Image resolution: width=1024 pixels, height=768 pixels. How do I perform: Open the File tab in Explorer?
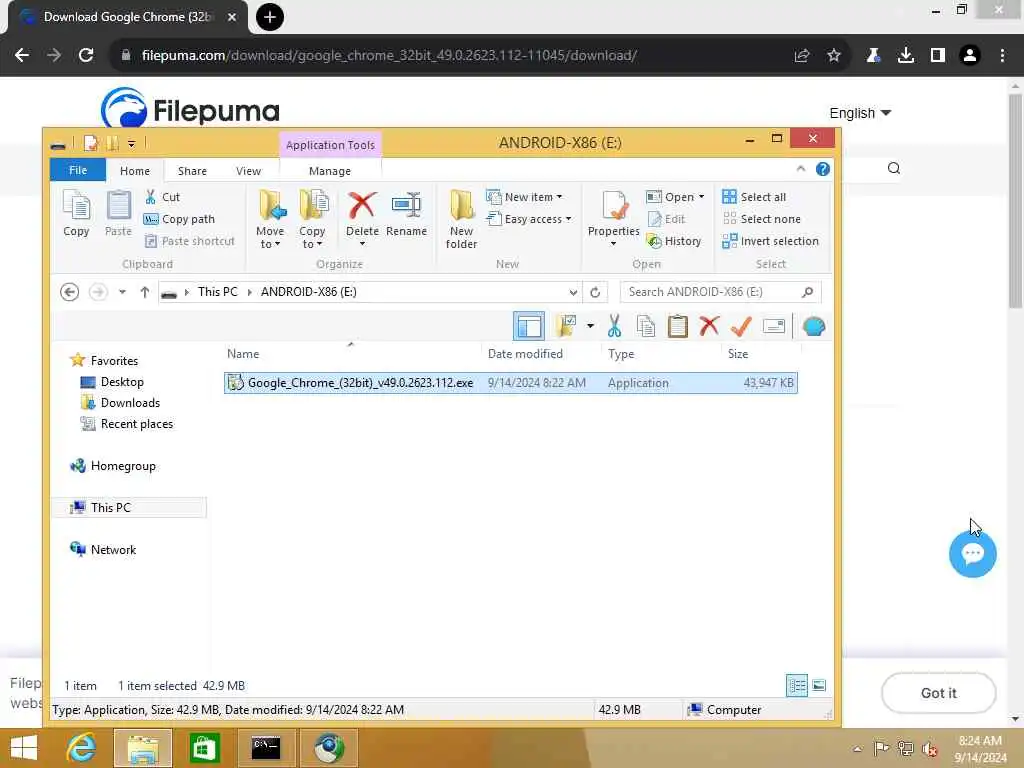78,170
